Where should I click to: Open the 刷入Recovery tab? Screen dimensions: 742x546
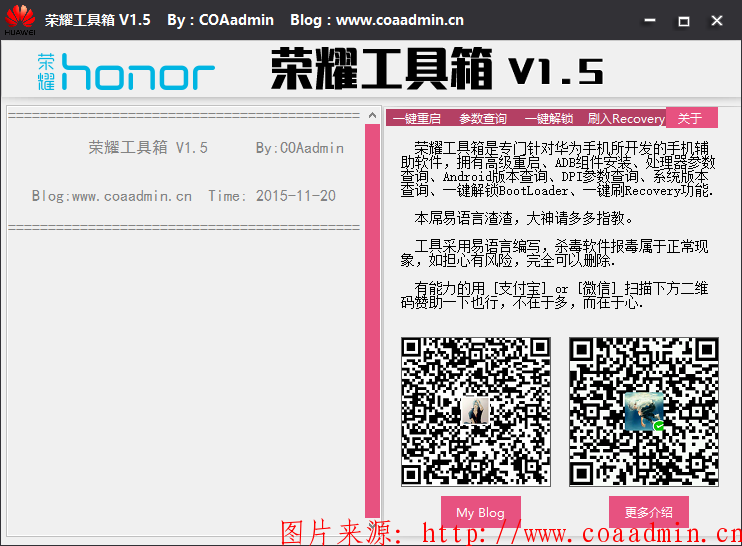click(626, 118)
